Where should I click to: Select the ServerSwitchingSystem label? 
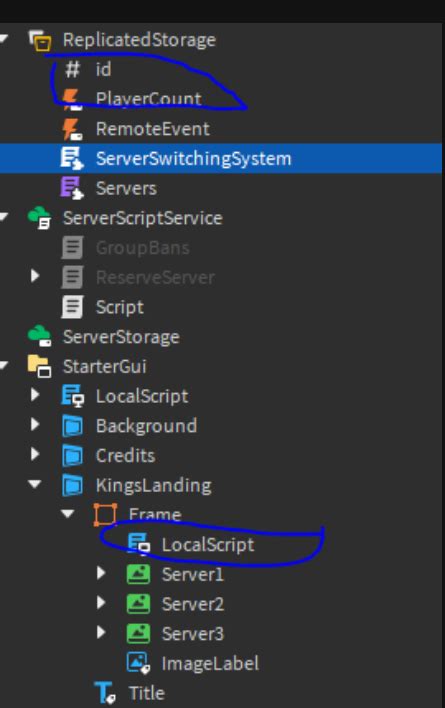(x=194, y=159)
